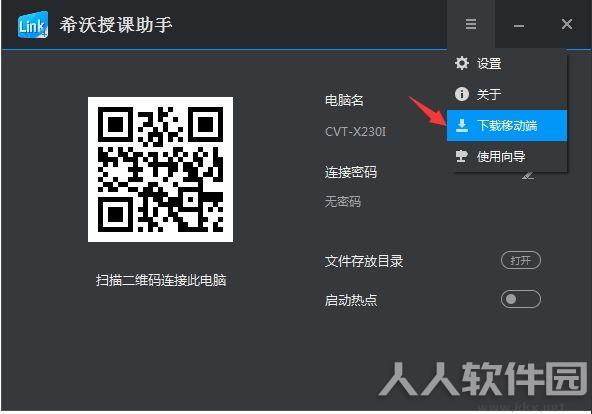Select 下载移动端 menu entry
This screenshot has width=592, height=414.
point(507,126)
